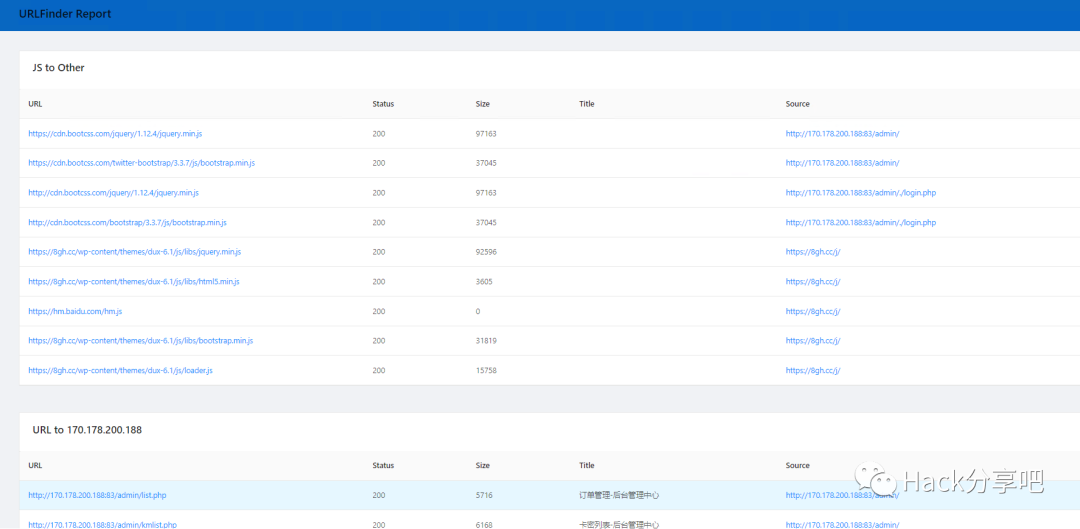1080x529 pixels.
Task: Open 8gh.cc/j/ source link in libs/jquery.min.js row
Action: coord(813,252)
